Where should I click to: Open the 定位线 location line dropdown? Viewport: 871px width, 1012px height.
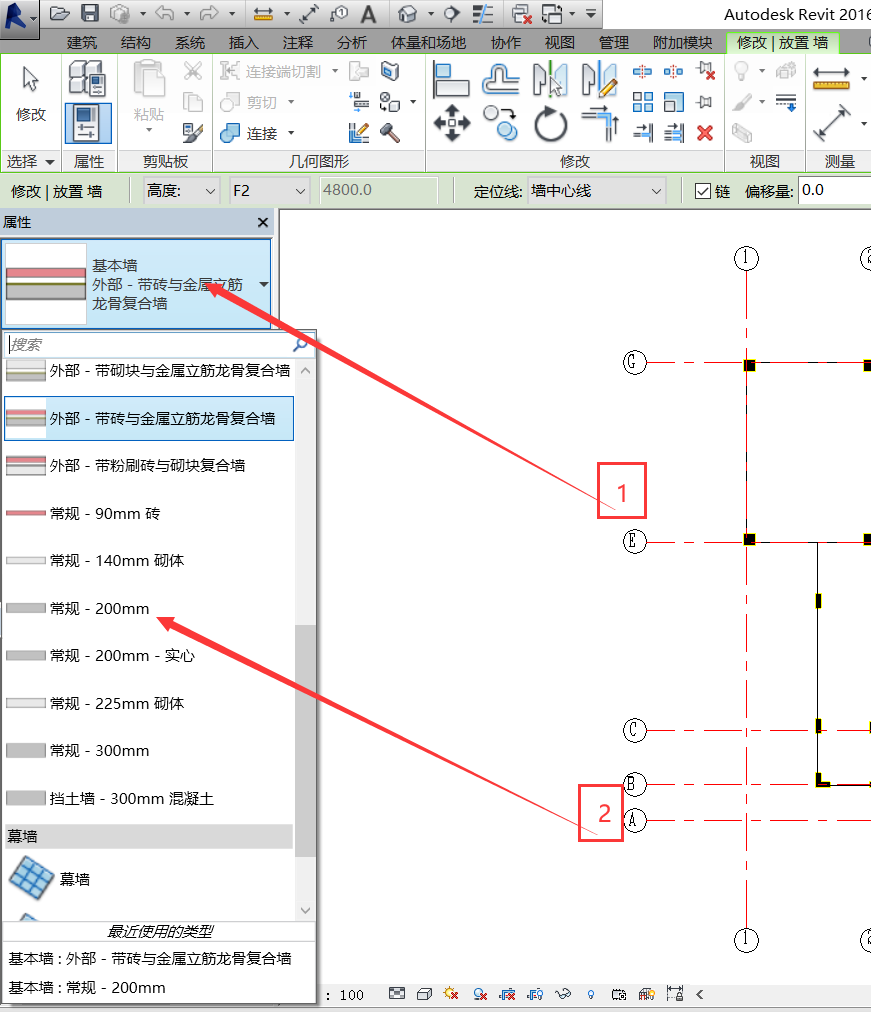(x=597, y=191)
